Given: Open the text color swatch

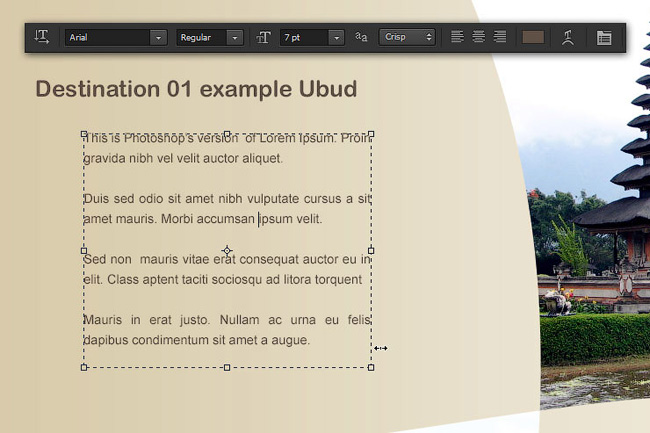Looking at the screenshot, I should click(x=533, y=37).
